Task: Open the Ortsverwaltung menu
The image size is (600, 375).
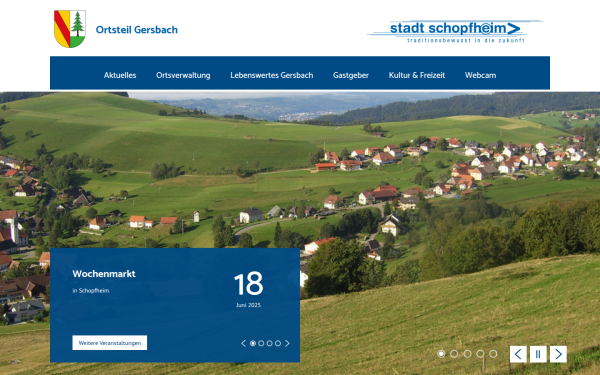Action: [183, 75]
